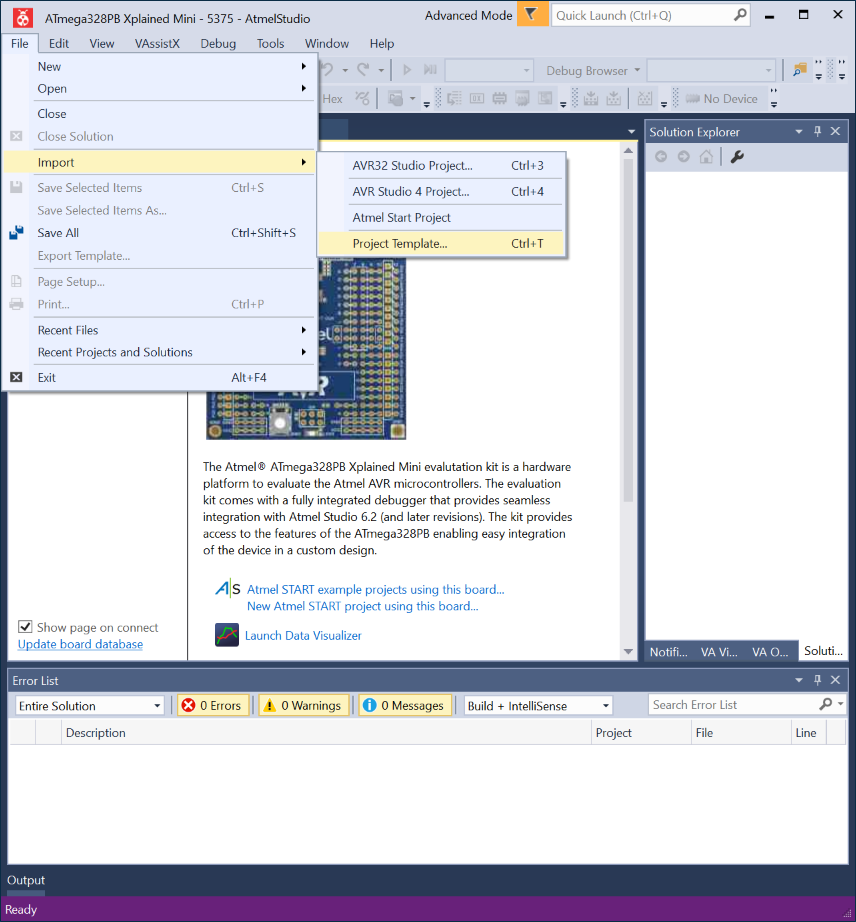This screenshot has width=856, height=922.
Task: Open the Entire Solution scope dropdown
Action: (x=89, y=705)
